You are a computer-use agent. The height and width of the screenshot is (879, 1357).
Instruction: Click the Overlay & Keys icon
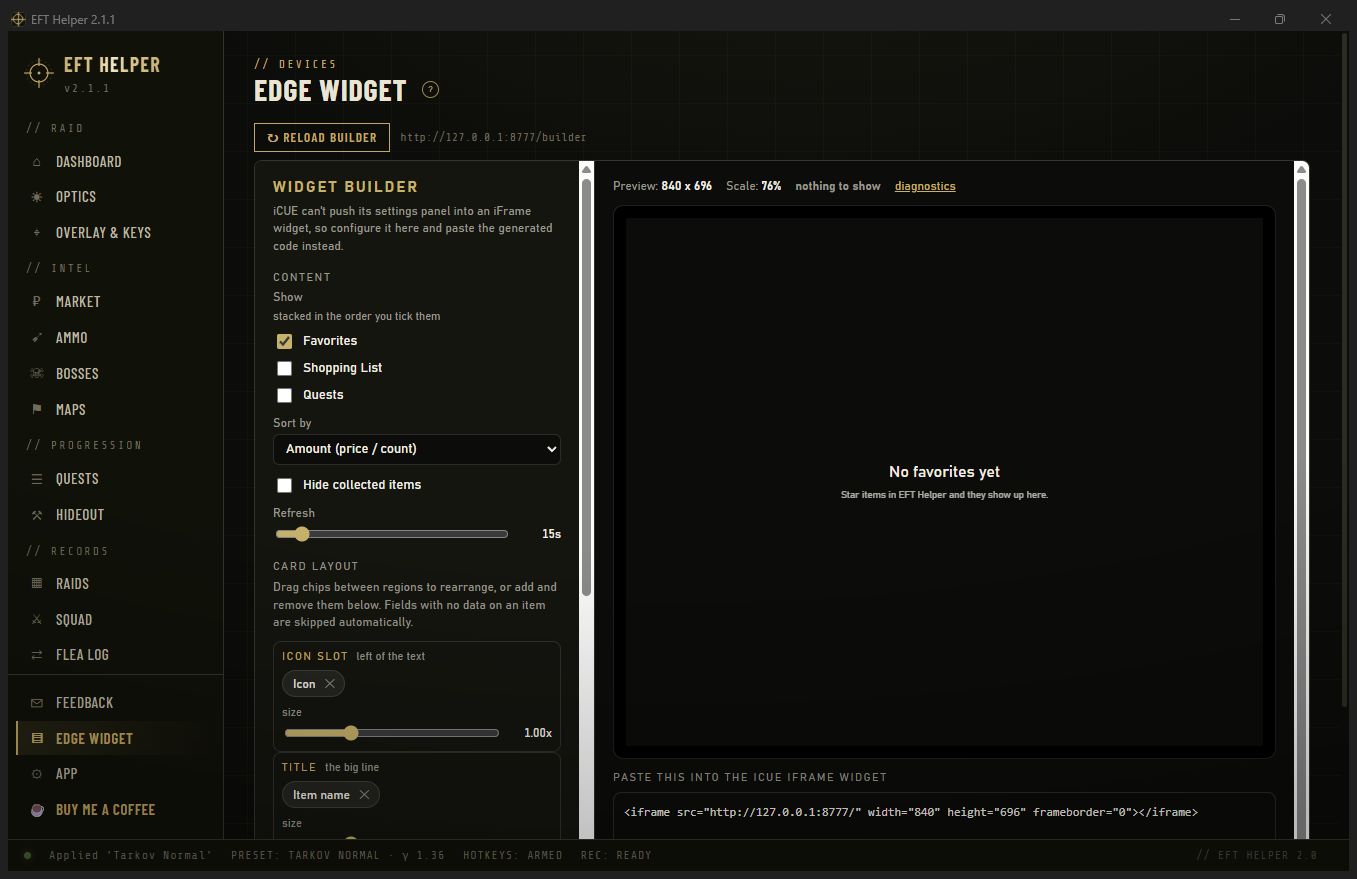click(37, 233)
